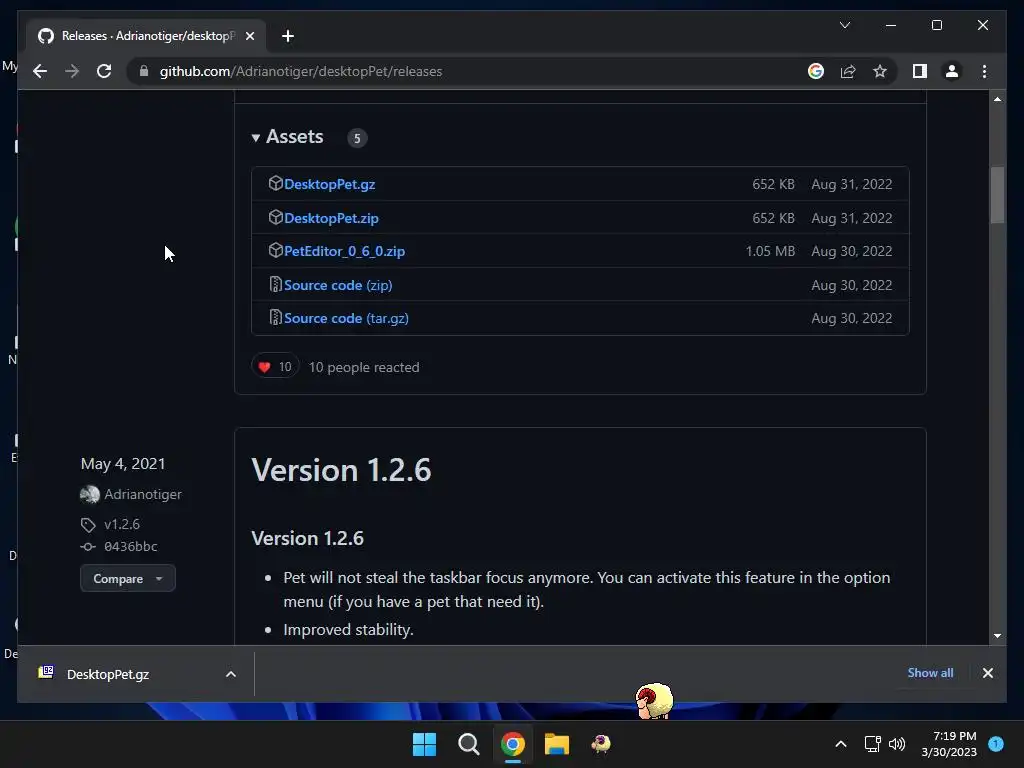
Task: Open Chrome three-dot menu
Action: [984, 71]
